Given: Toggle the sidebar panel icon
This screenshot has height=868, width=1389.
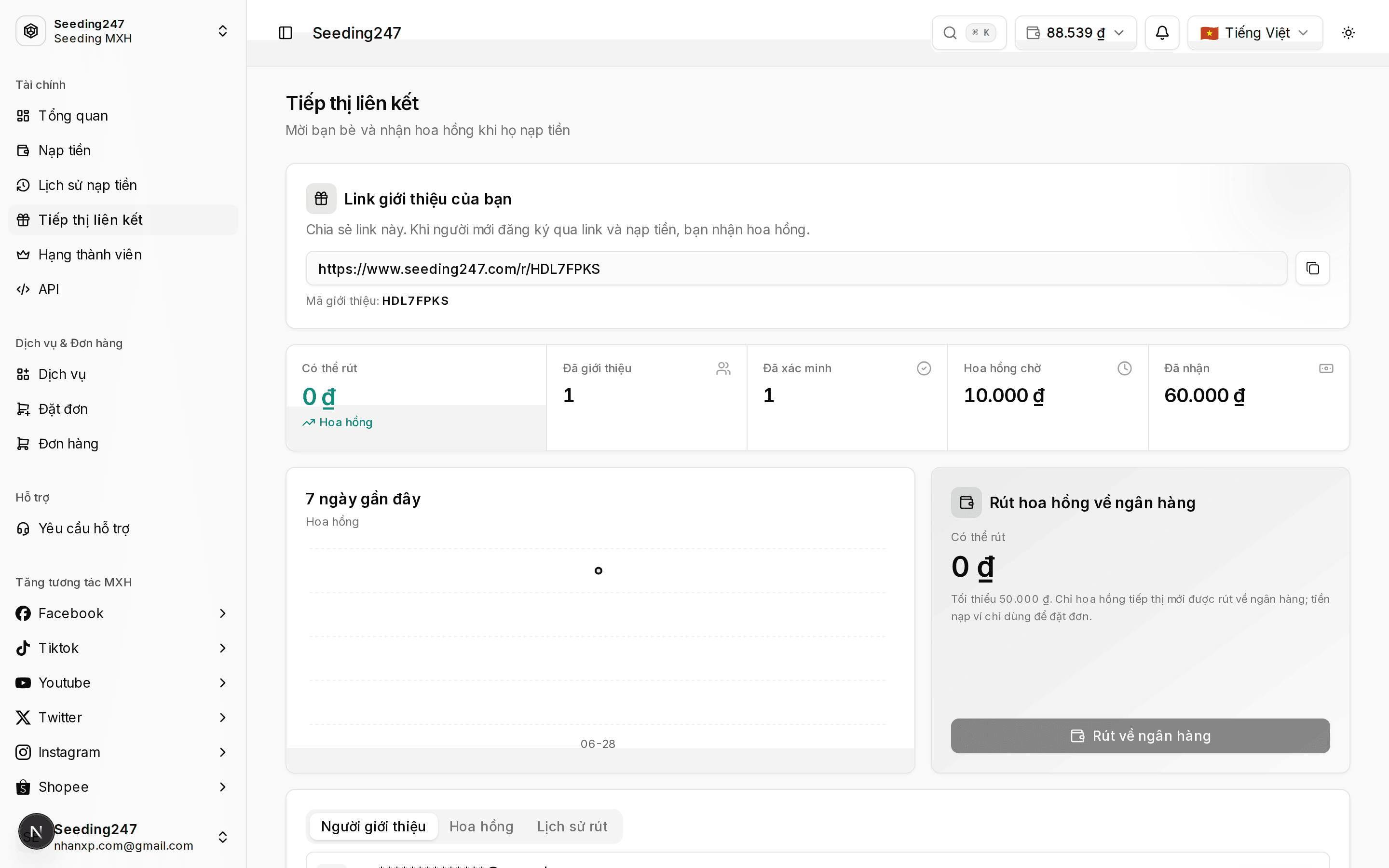Looking at the screenshot, I should (x=285, y=33).
